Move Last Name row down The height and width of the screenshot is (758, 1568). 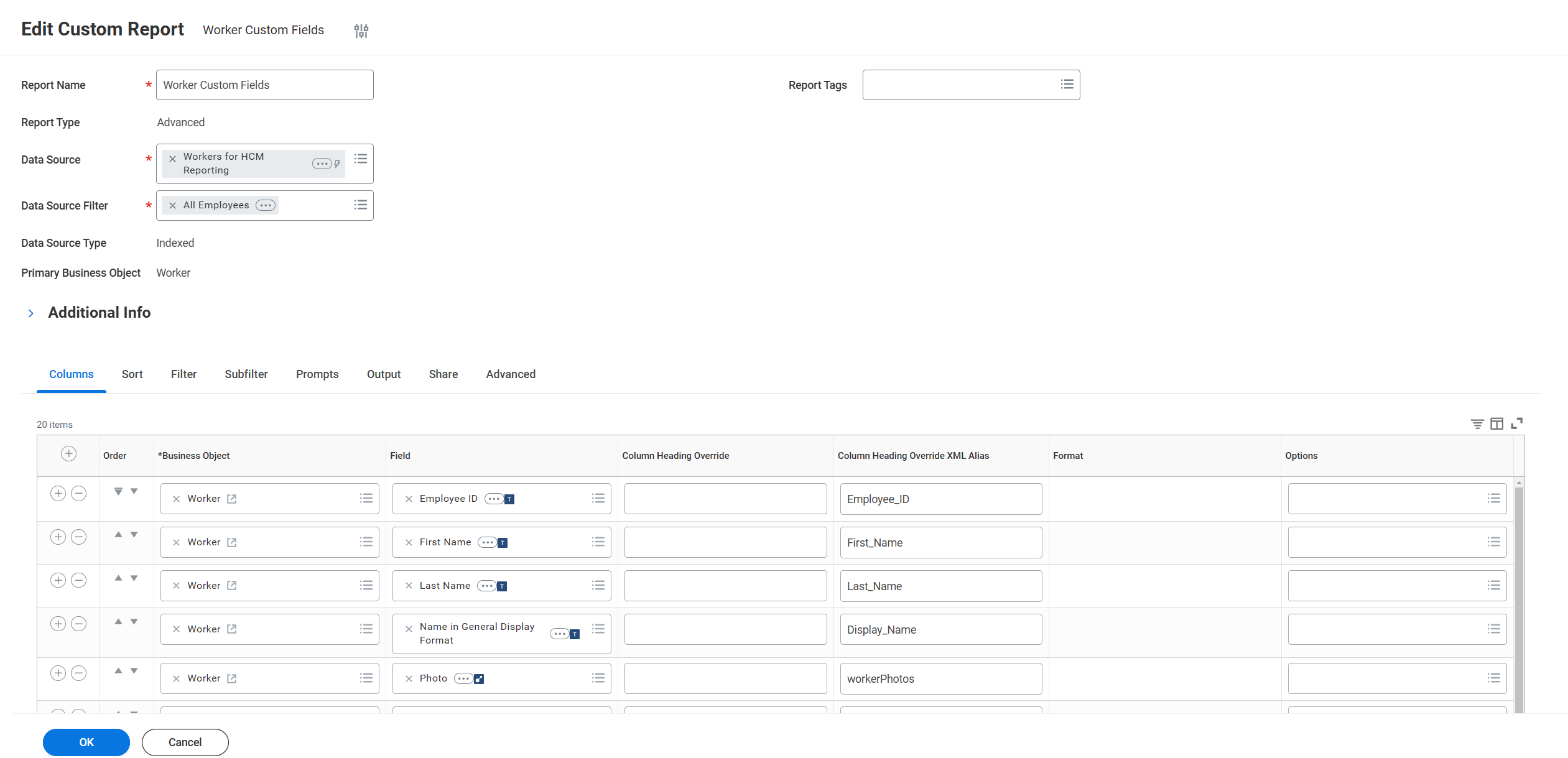(134, 578)
